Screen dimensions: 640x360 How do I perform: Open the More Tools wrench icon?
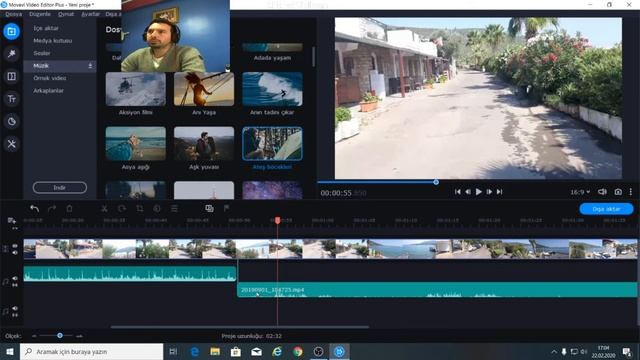pyautogui.click(x=11, y=144)
